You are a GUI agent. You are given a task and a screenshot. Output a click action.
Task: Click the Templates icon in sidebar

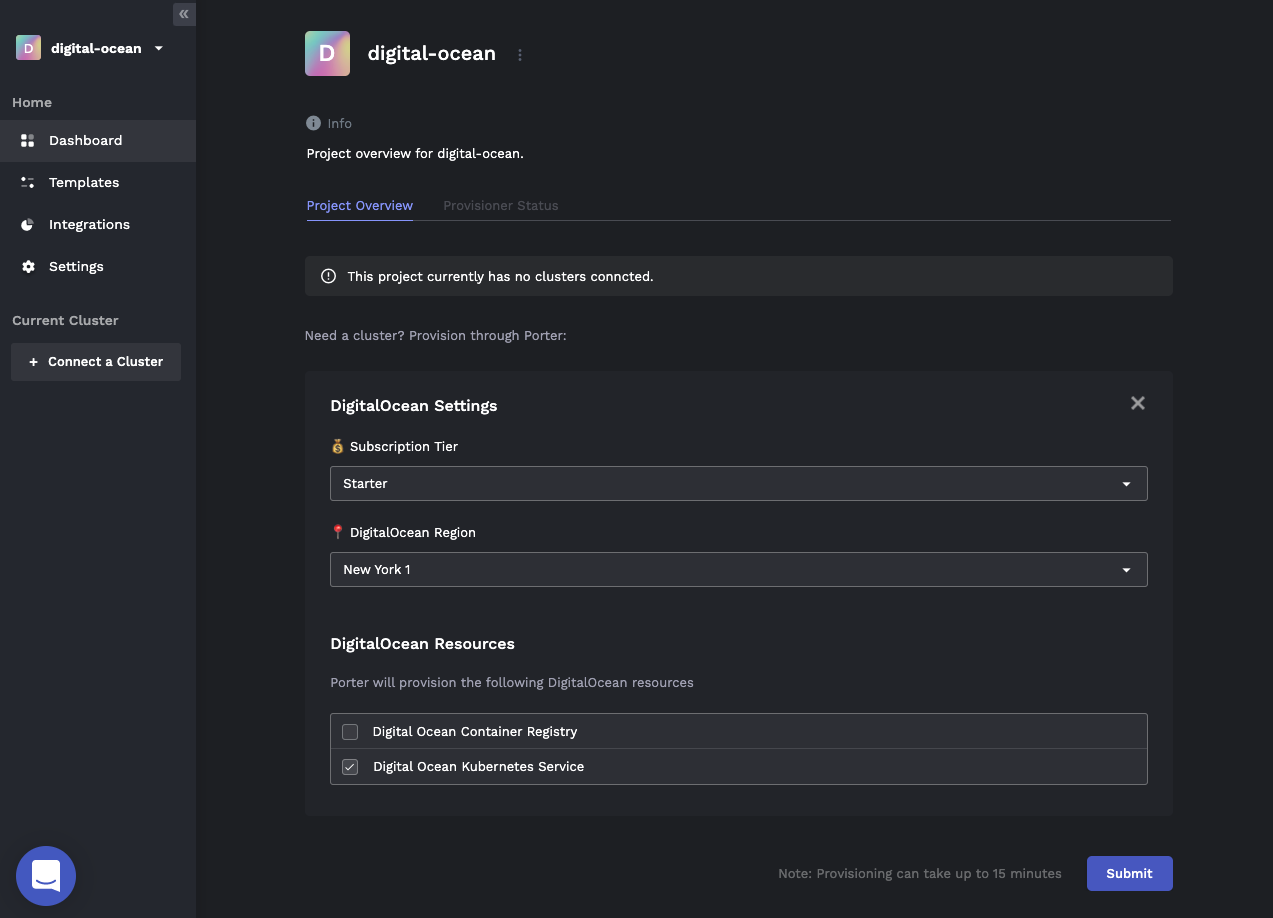click(28, 183)
